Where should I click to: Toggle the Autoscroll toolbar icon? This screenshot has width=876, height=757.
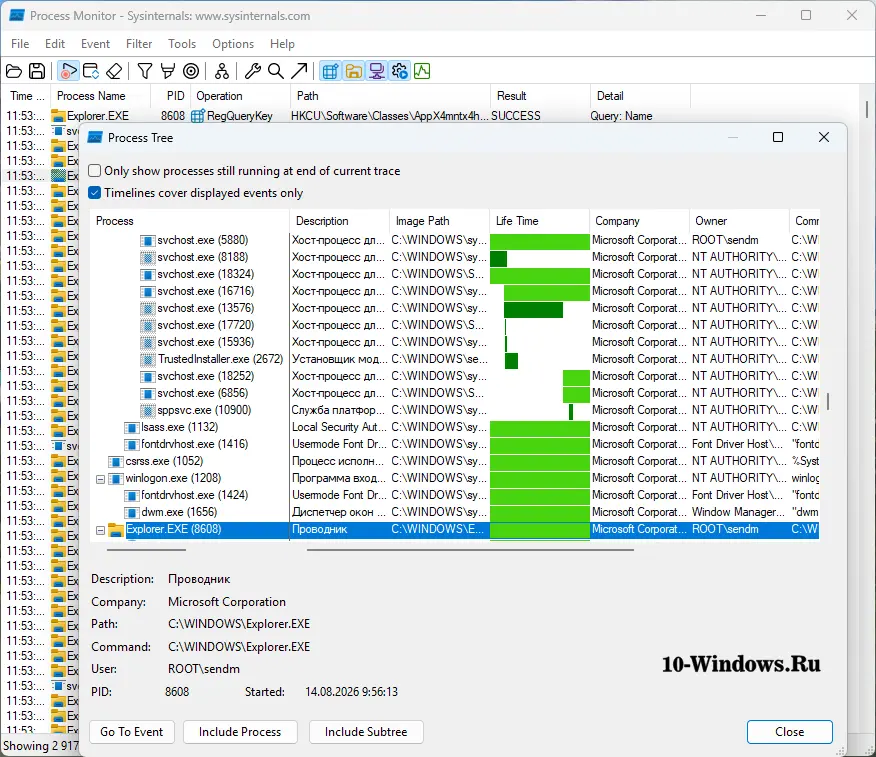click(91, 71)
